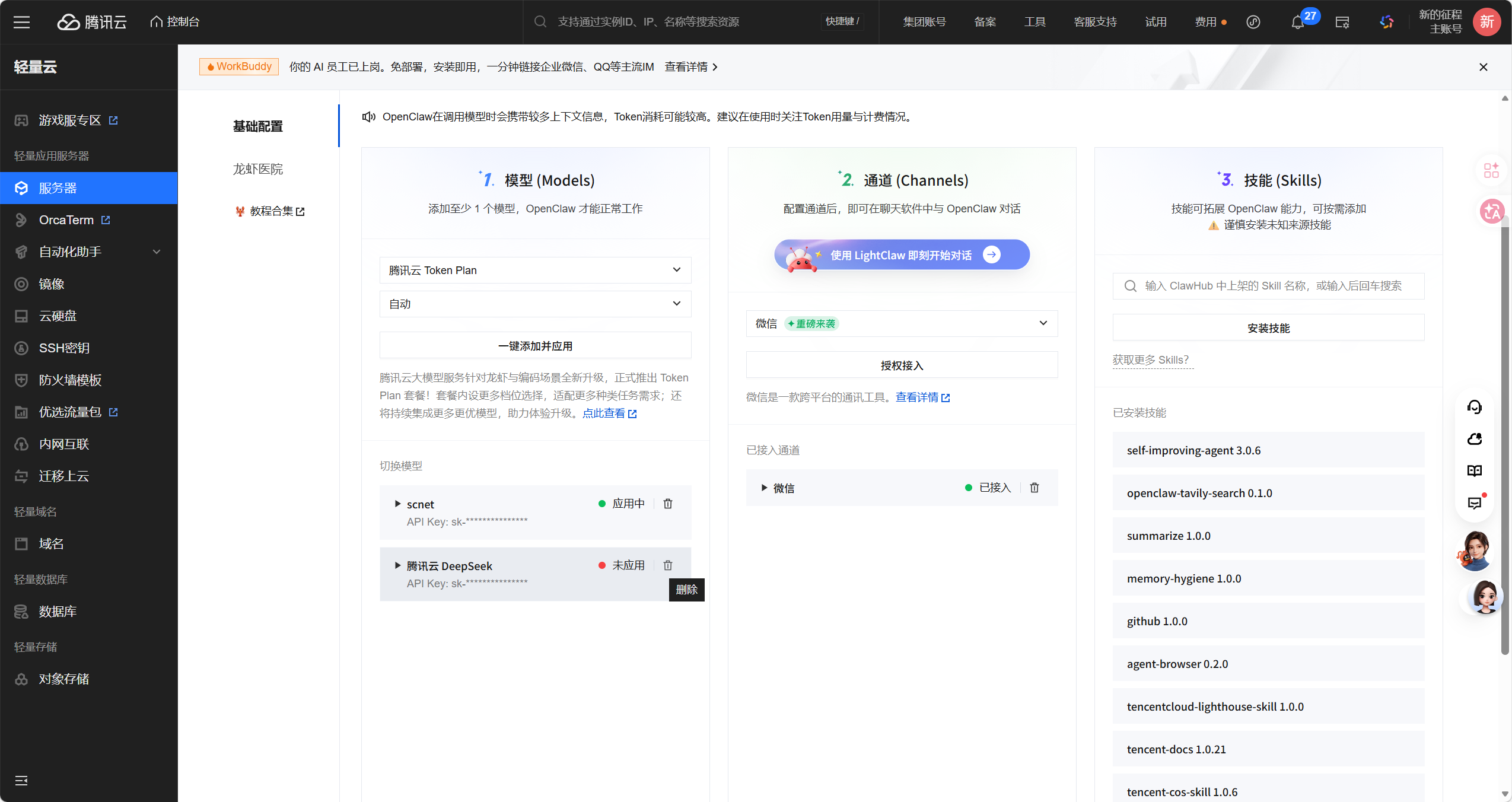Click 使用 LightClaw 即刻开始对话 button
This screenshot has width=1512, height=802.
(902, 255)
